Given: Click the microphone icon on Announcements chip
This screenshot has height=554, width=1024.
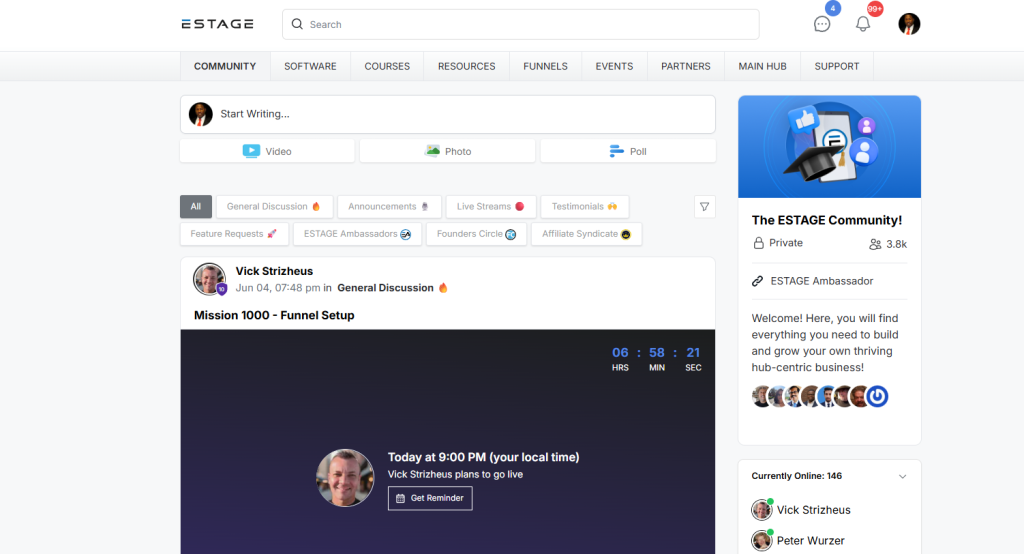Looking at the screenshot, I should coord(424,206).
